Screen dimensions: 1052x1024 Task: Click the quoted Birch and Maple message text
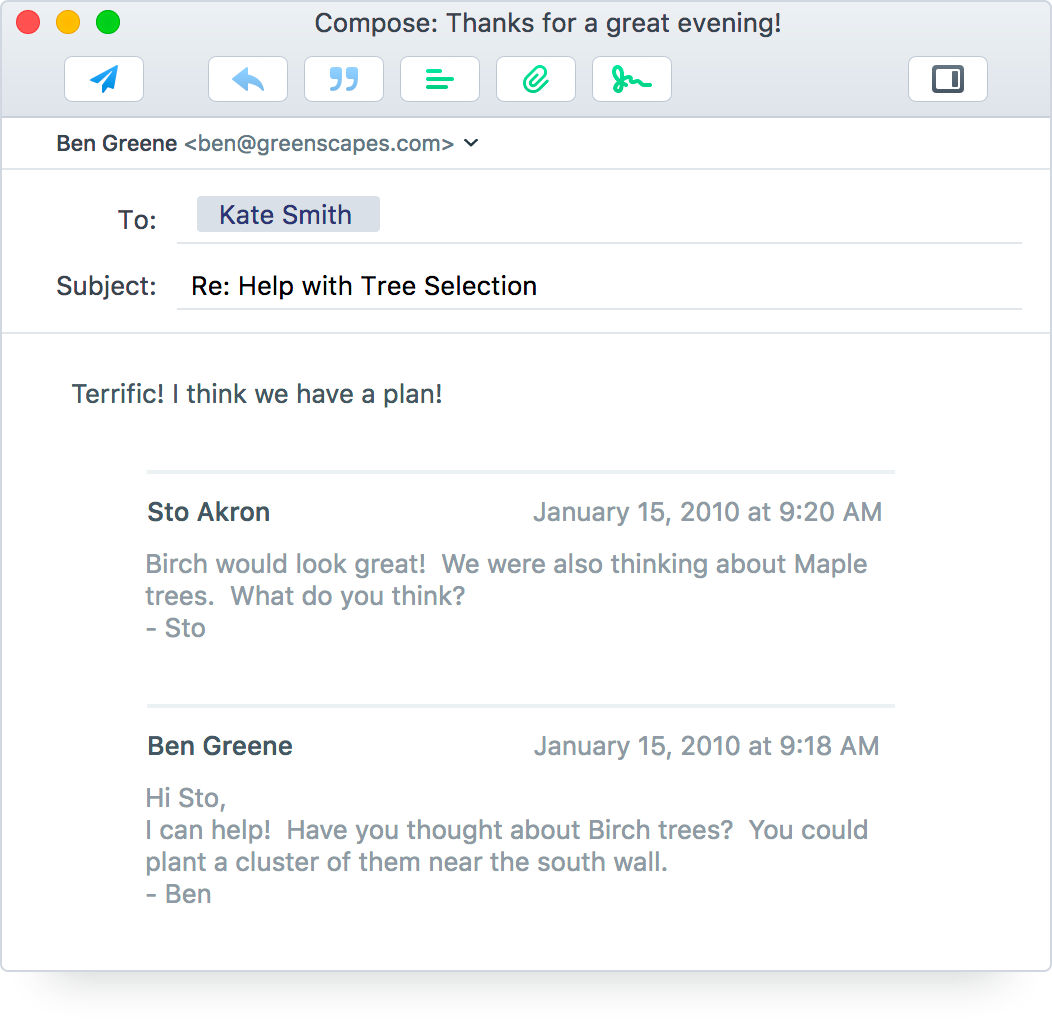[505, 580]
